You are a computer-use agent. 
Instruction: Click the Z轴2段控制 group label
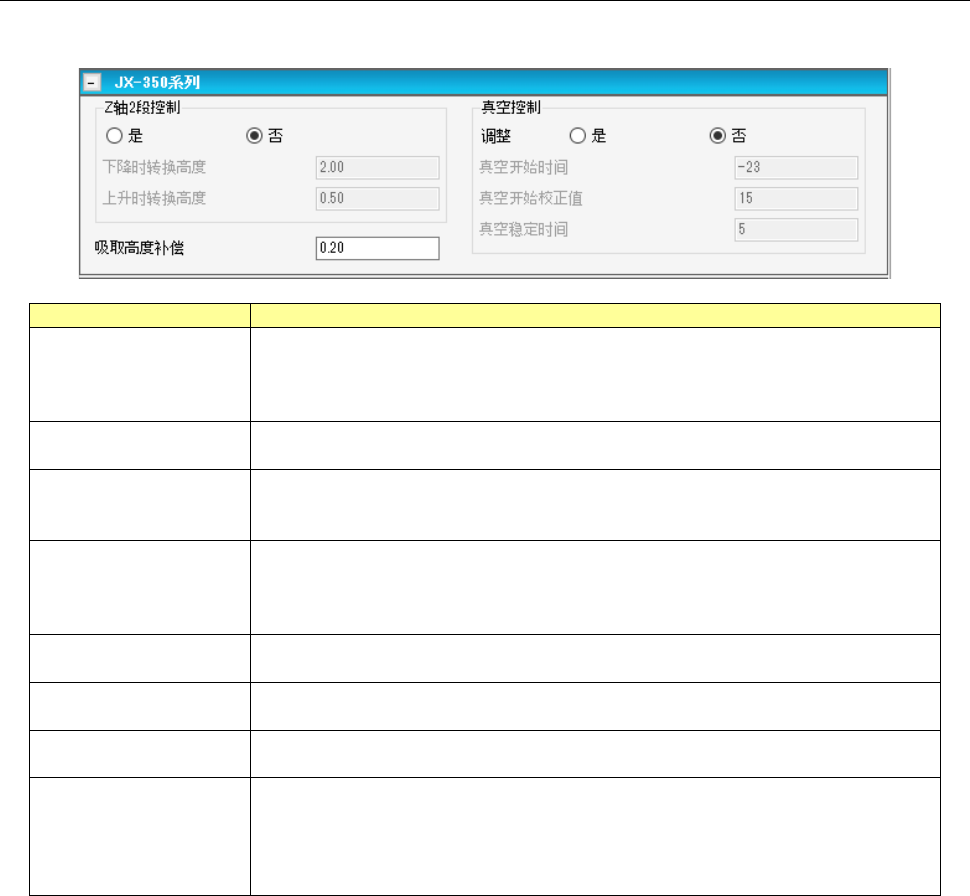coord(142,108)
